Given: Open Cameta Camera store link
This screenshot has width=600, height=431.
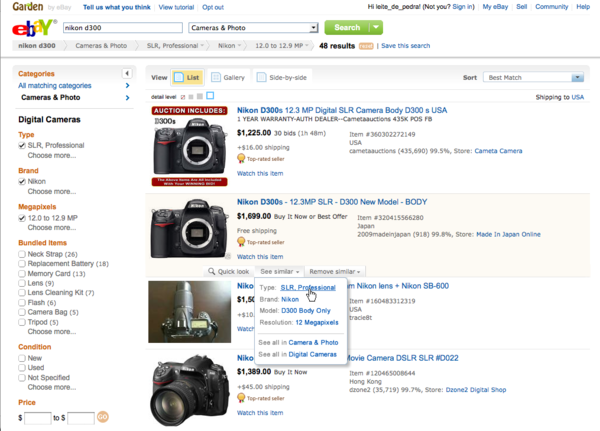Looking at the screenshot, I should pyautogui.click(x=498, y=151).
